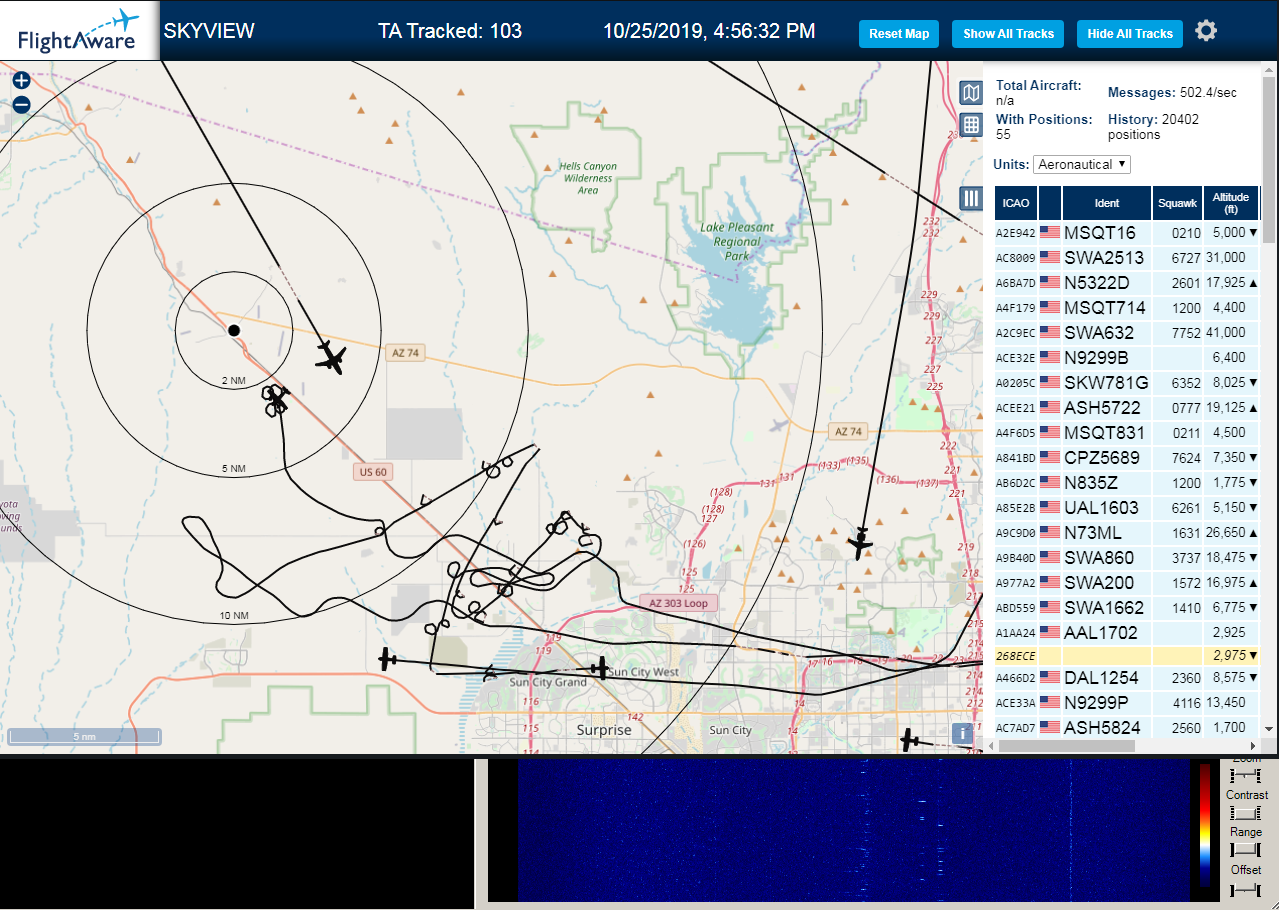
Task: Select the SKW781G aircraft row
Action: coord(1127,382)
